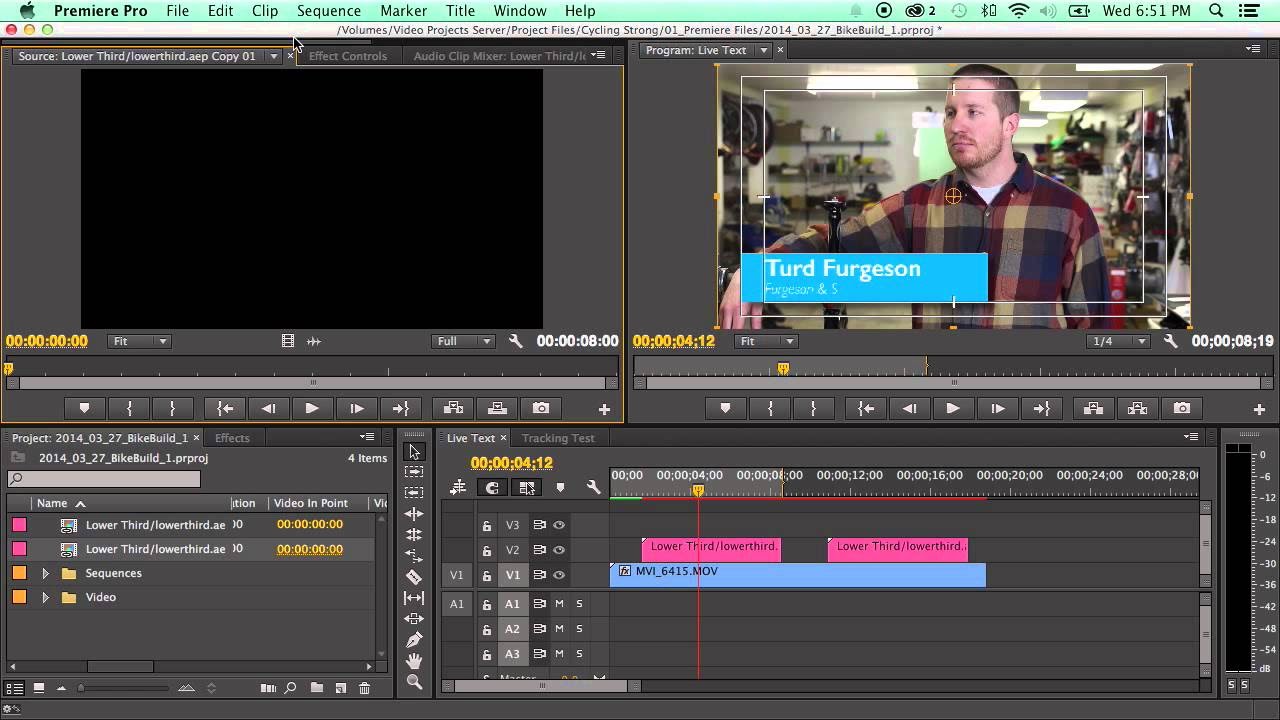Select the Slide tool
The width and height of the screenshot is (1280, 720).
(x=415, y=619)
